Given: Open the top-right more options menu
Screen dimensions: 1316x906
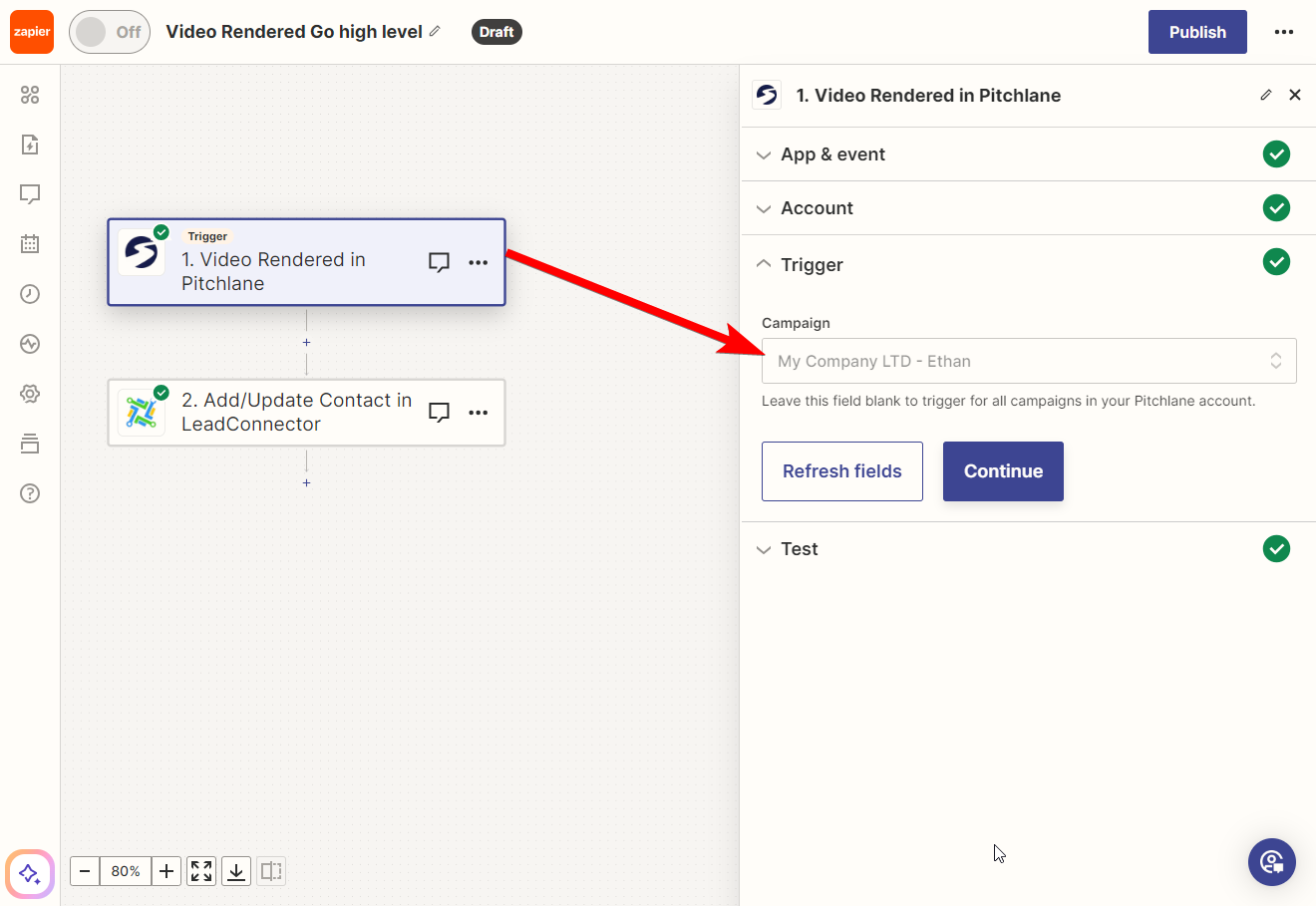Looking at the screenshot, I should click(1284, 32).
